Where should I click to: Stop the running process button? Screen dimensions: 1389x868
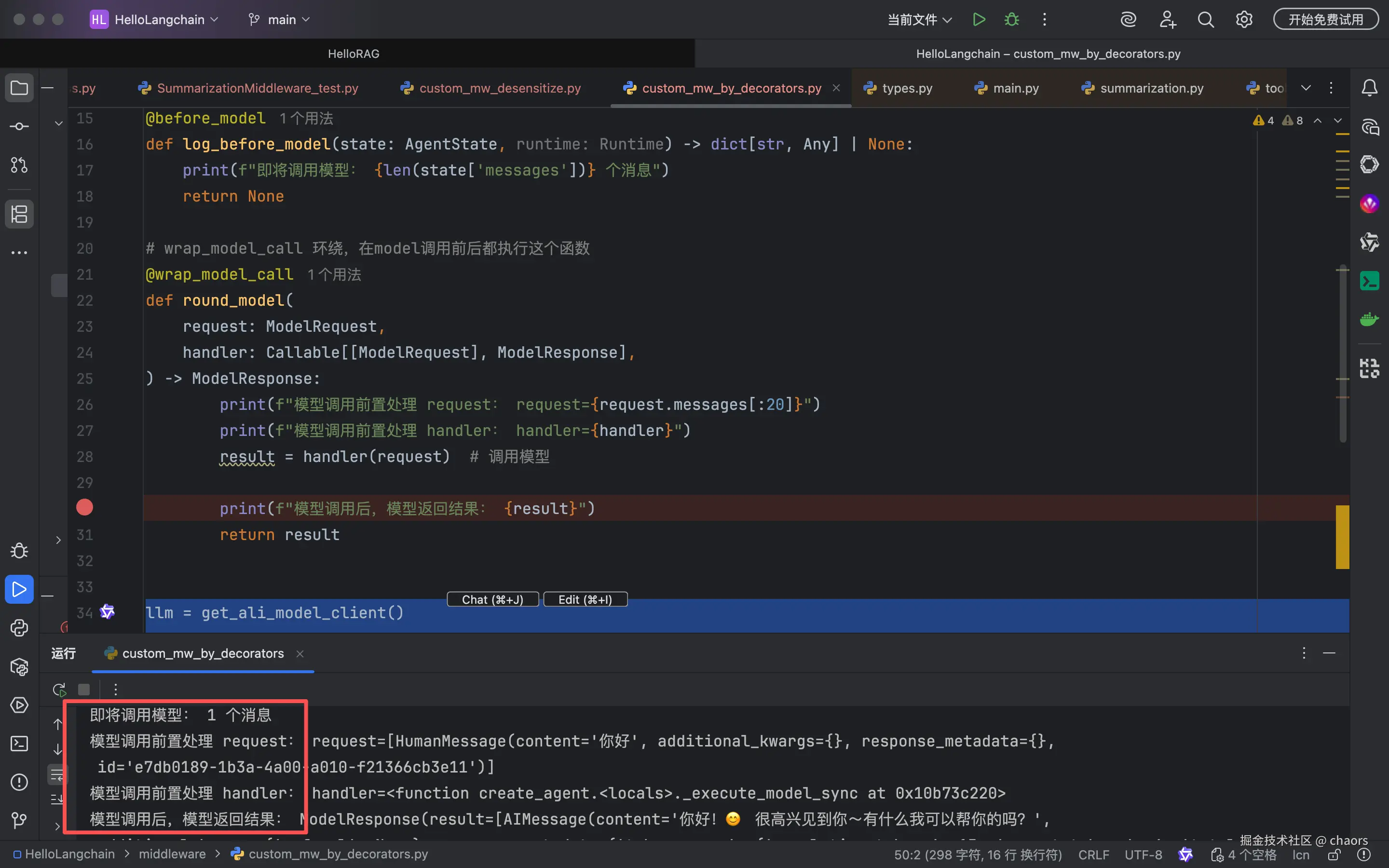point(84,689)
